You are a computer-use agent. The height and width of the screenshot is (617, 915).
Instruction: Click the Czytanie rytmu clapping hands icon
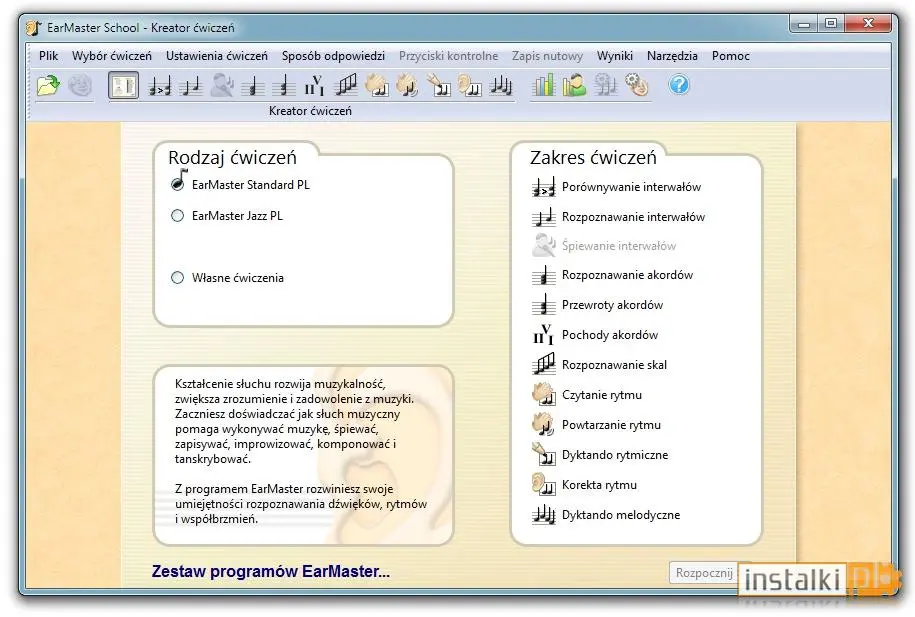point(543,394)
